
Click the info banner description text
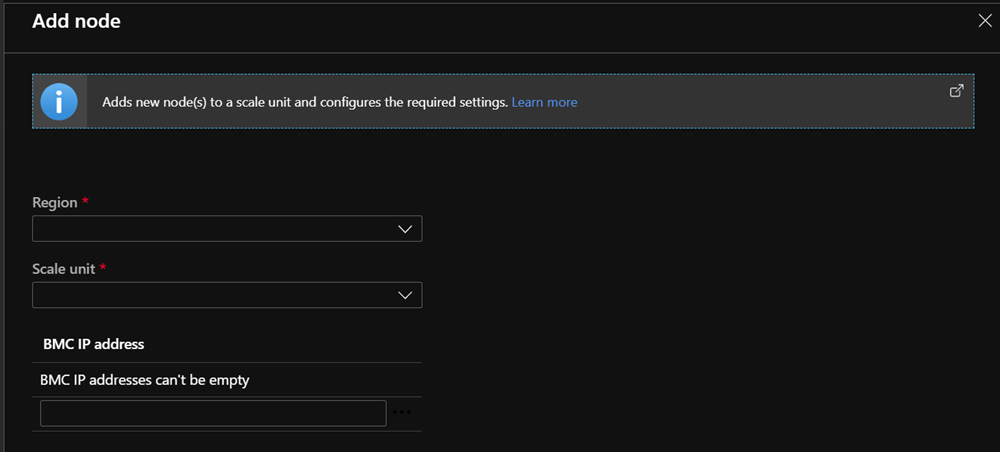(x=305, y=102)
